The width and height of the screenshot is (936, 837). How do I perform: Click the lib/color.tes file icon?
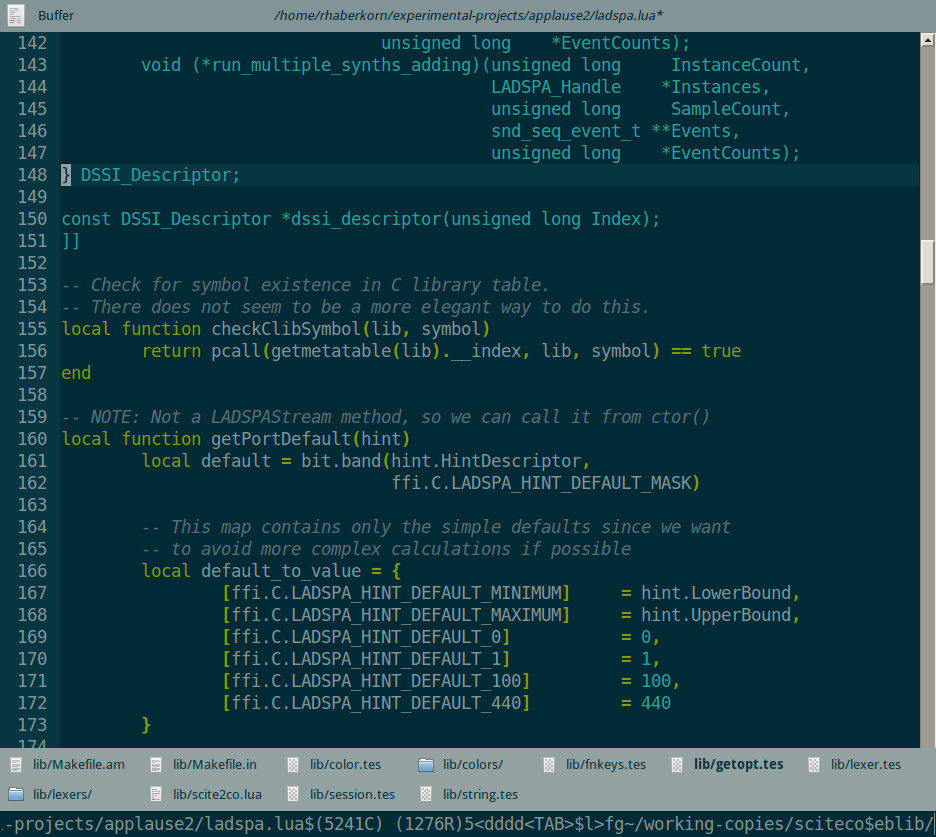click(x=293, y=765)
